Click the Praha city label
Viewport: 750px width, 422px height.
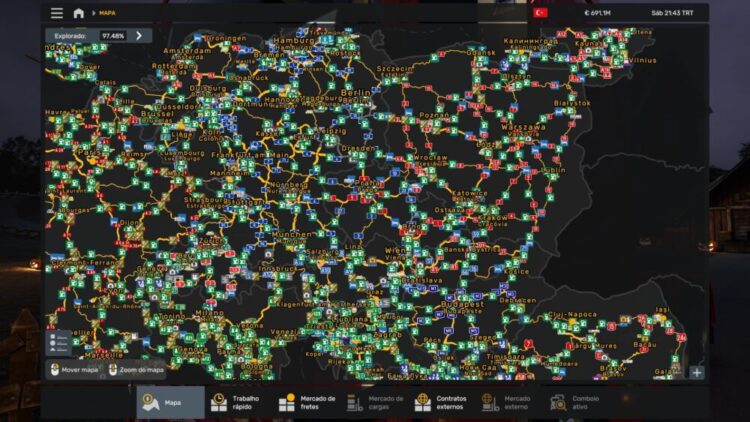pyautogui.click(x=367, y=182)
